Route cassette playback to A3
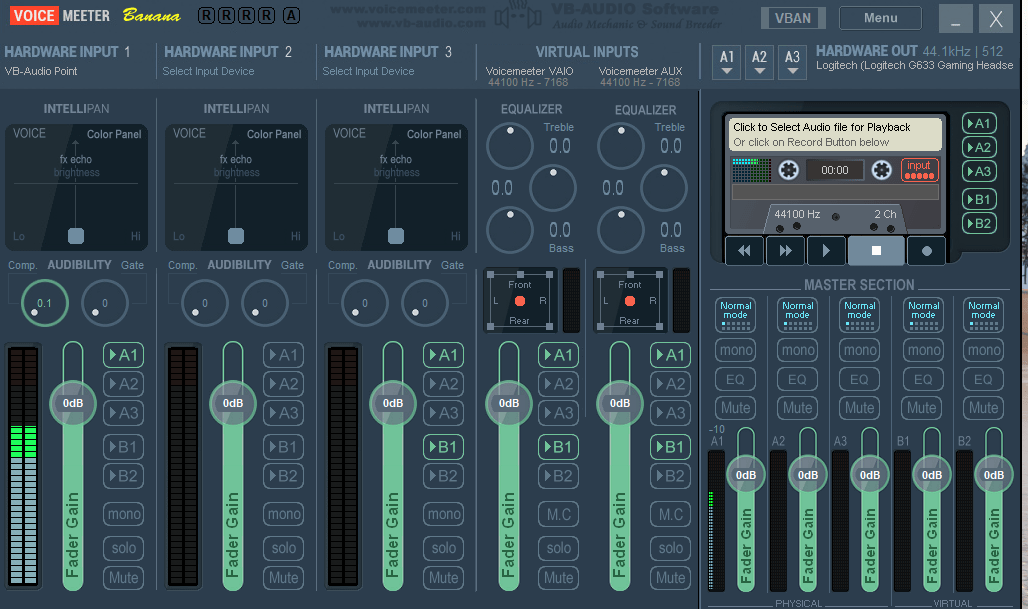 [x=979, y=172]
